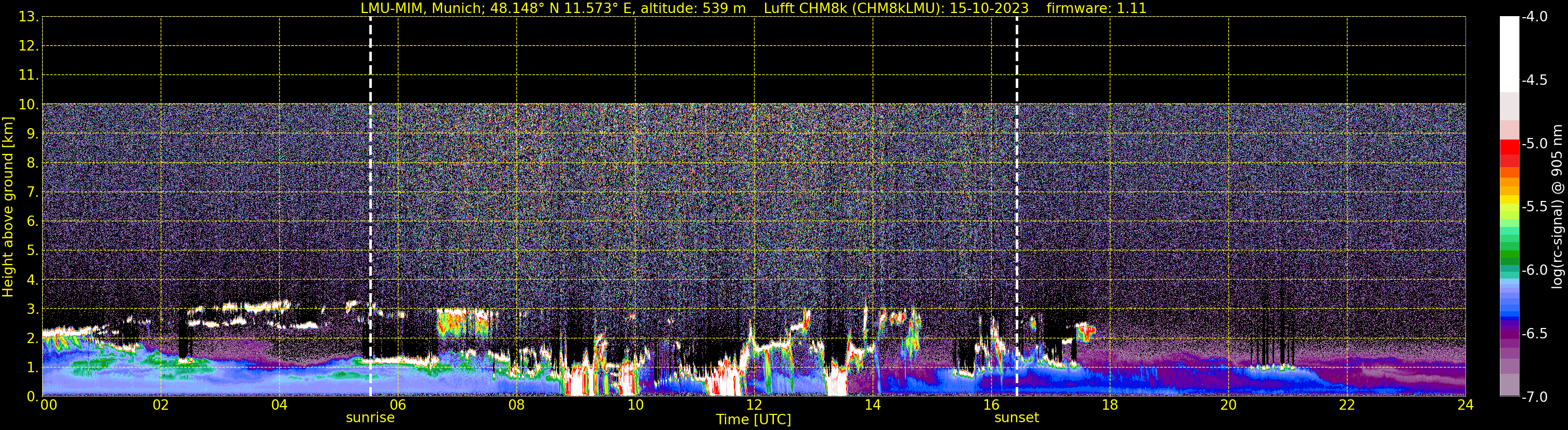The image size is (1568, 430).
Task: Click time axis tick label 10
Action: click(x=636, y=405)
